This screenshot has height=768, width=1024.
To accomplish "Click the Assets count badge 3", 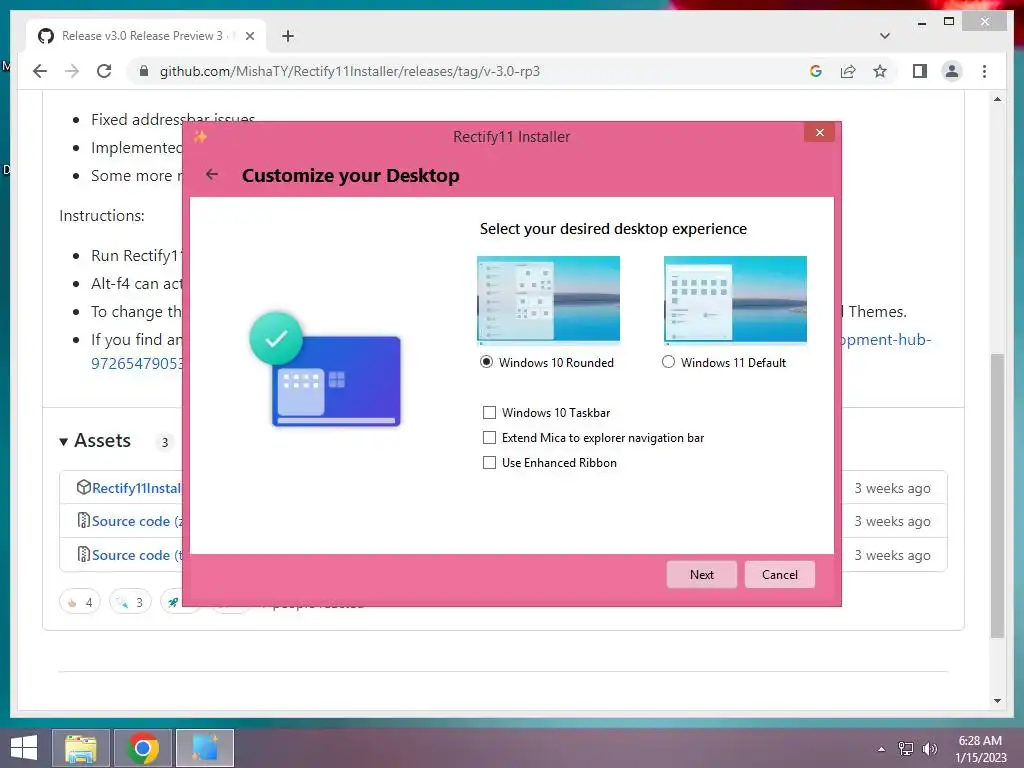I will 165,442.
